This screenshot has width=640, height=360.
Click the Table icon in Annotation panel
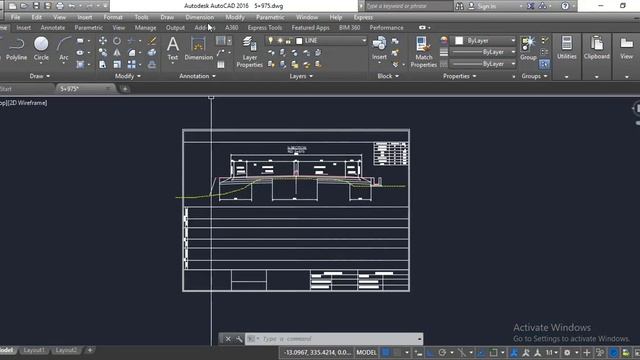coord(220,64)
